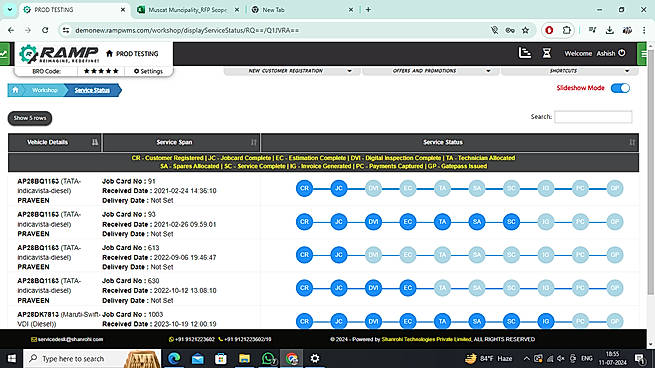
Task: Go to the Home breadcrumb icon
Action: tap(15, 90)
